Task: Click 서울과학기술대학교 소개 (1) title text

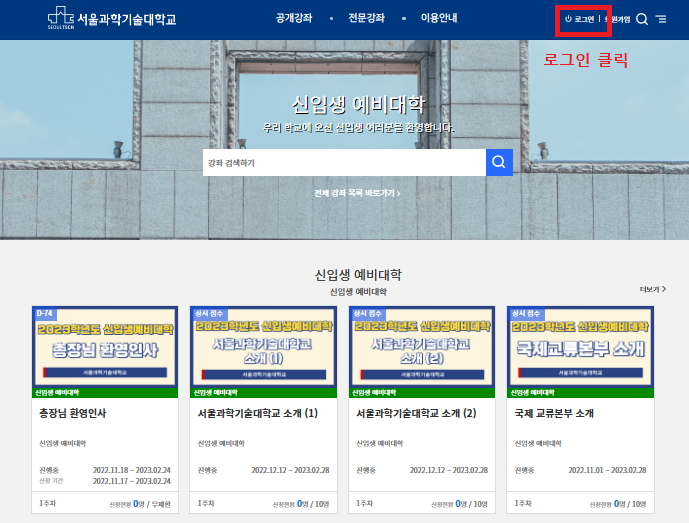Action: coord(258,413)
